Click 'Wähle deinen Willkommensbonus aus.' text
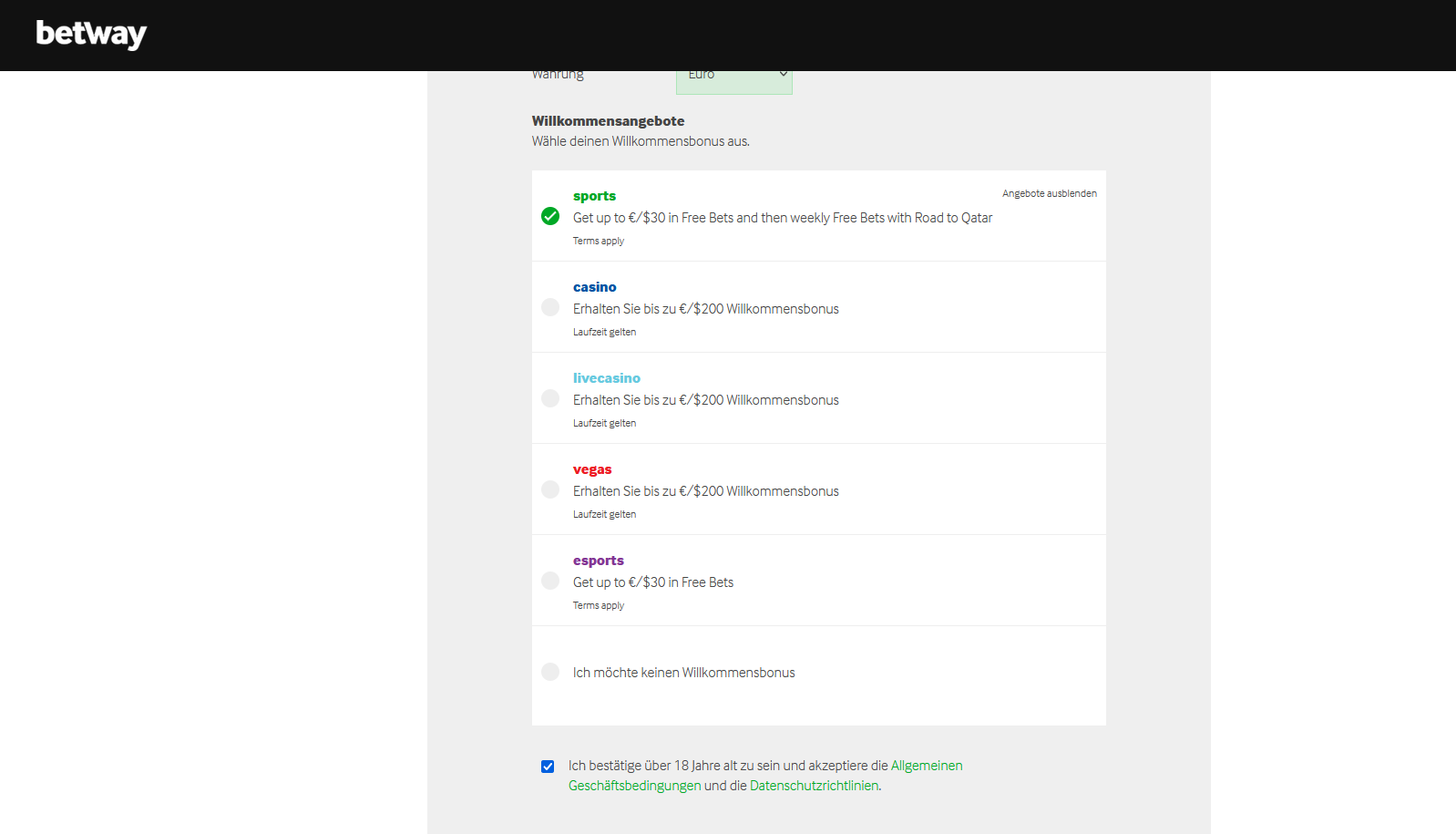This screenshot has height=834, width=1456. pyautogui.click(x=641, y=141)
